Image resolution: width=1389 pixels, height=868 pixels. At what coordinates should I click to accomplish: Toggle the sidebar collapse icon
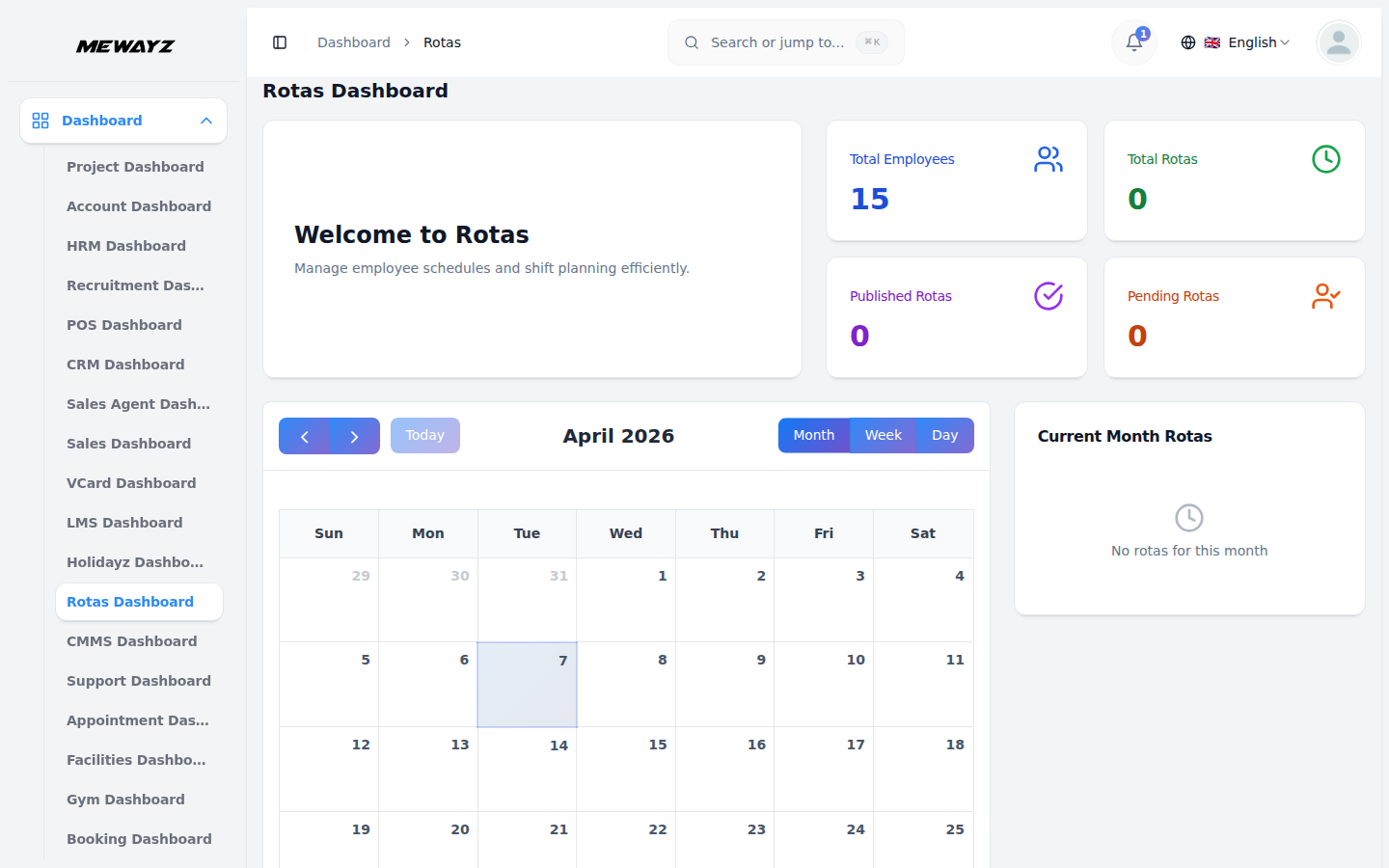coord(280,41)
